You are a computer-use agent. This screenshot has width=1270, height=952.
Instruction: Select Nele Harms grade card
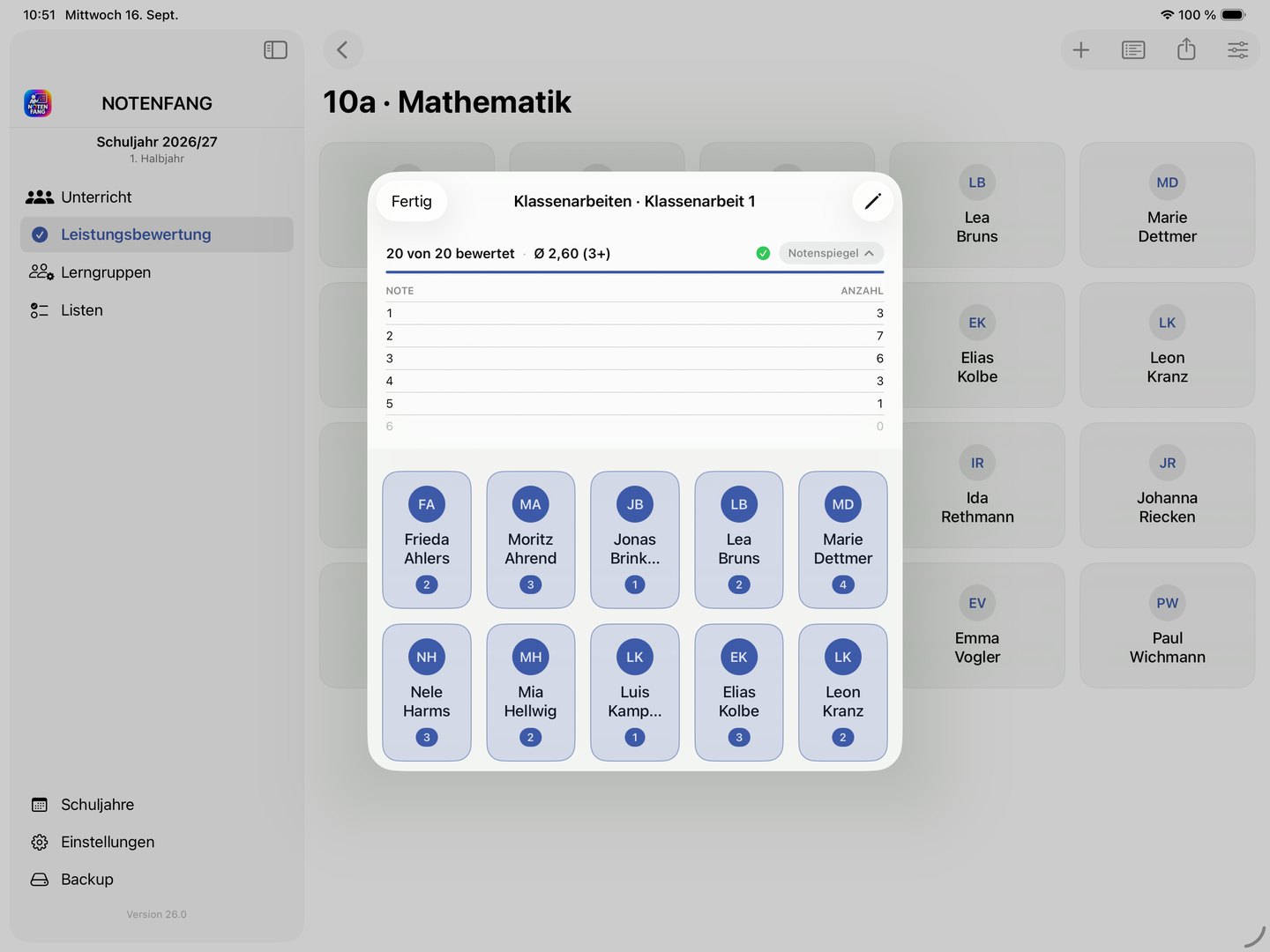pos(427,693)
